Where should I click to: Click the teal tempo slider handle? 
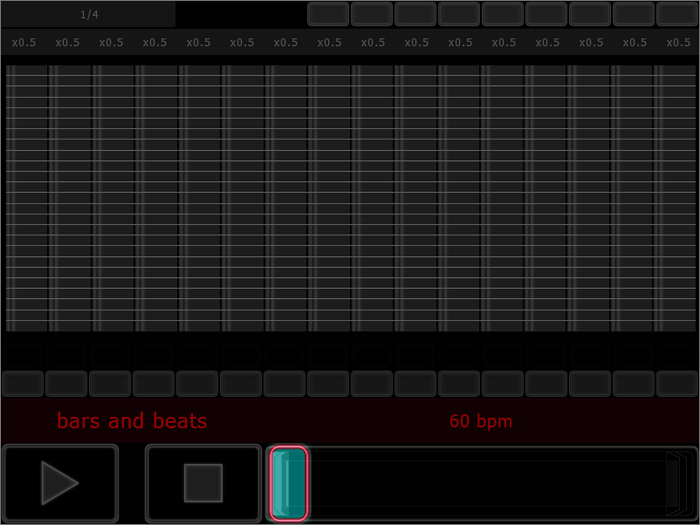click(289, 483)
